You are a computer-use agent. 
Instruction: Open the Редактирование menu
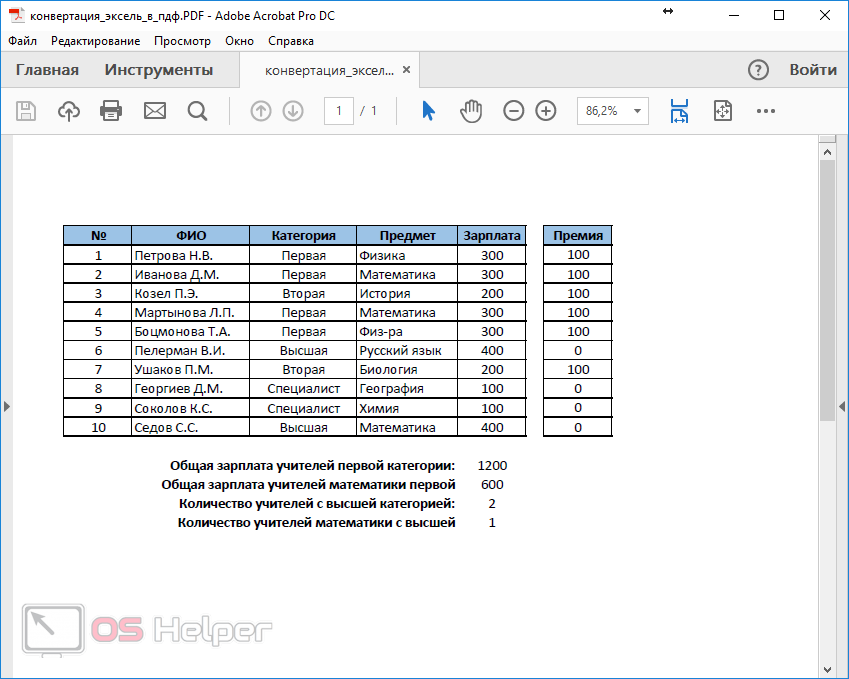point(95,41)
